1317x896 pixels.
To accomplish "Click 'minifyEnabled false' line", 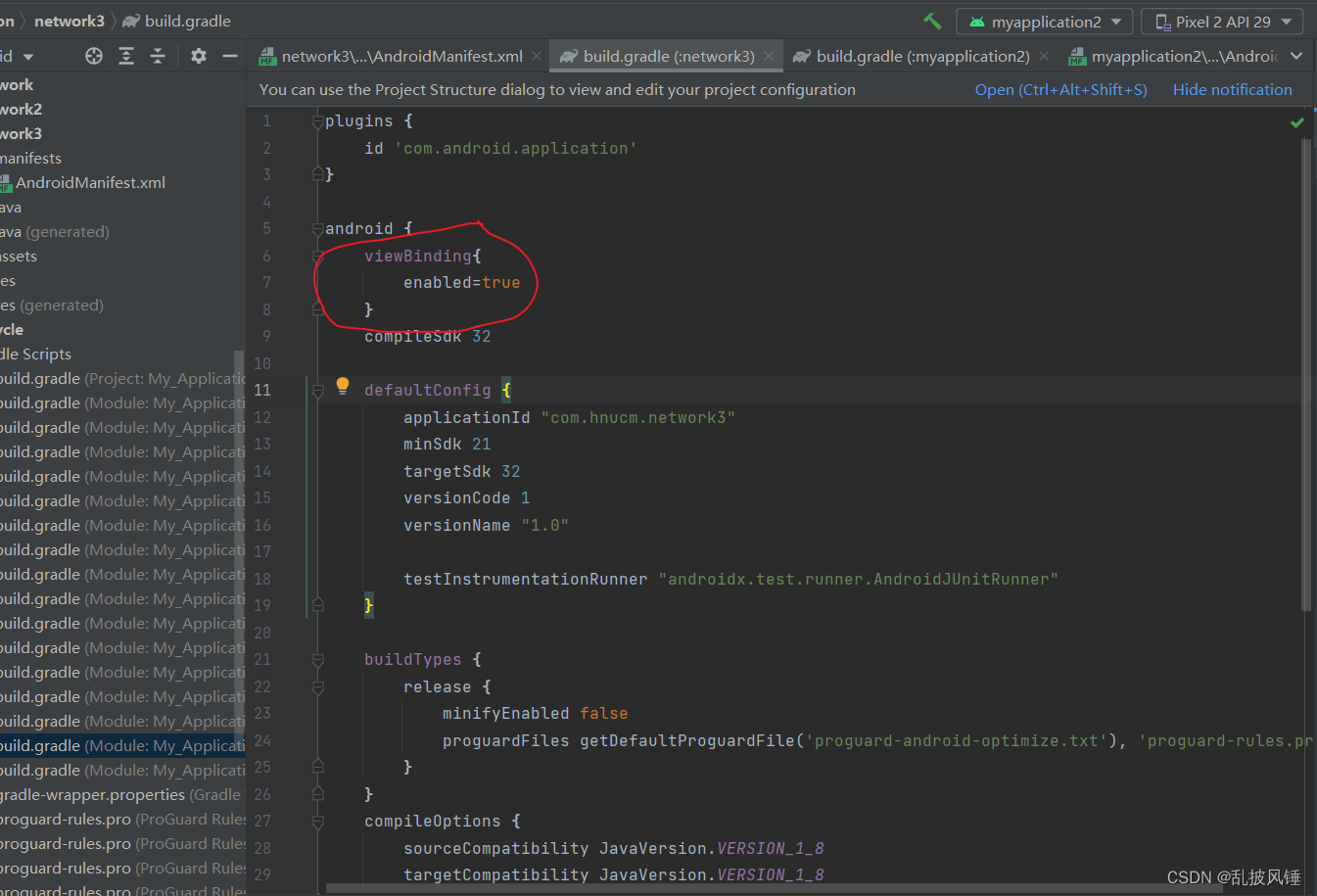I will [535, 713].
